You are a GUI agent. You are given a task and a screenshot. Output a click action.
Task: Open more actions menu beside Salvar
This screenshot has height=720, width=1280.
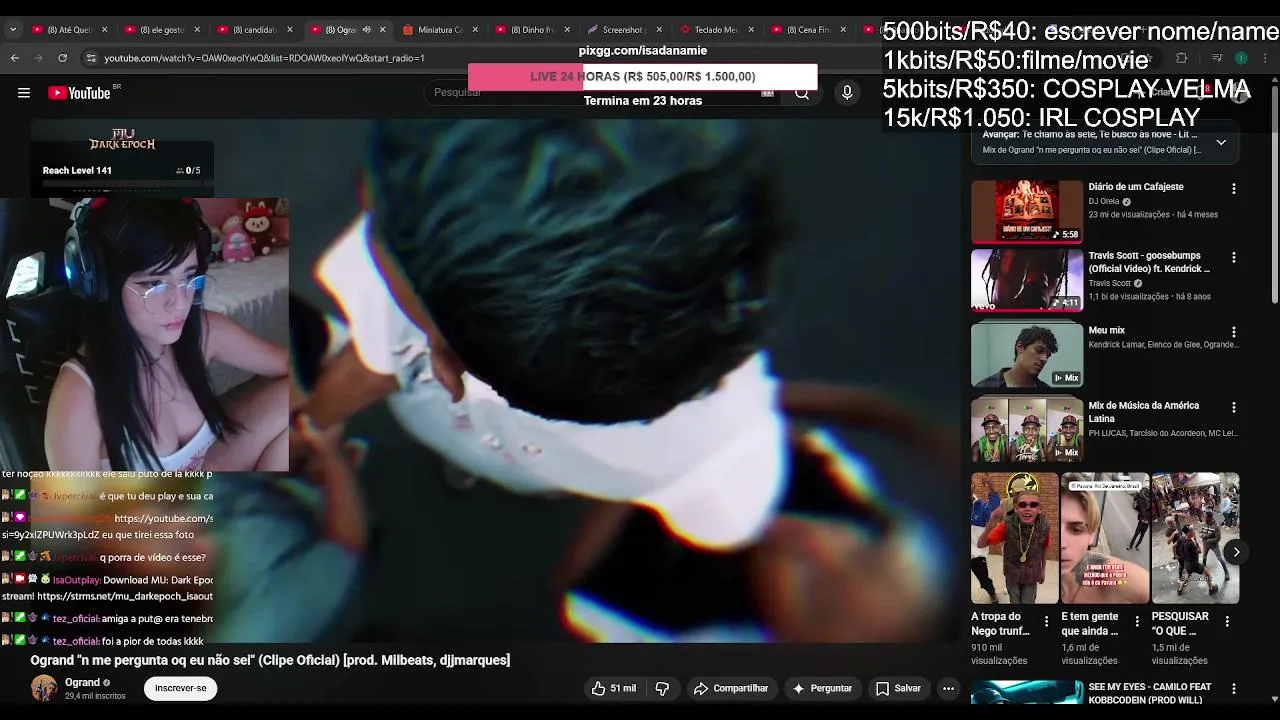[x=948, y=688]
